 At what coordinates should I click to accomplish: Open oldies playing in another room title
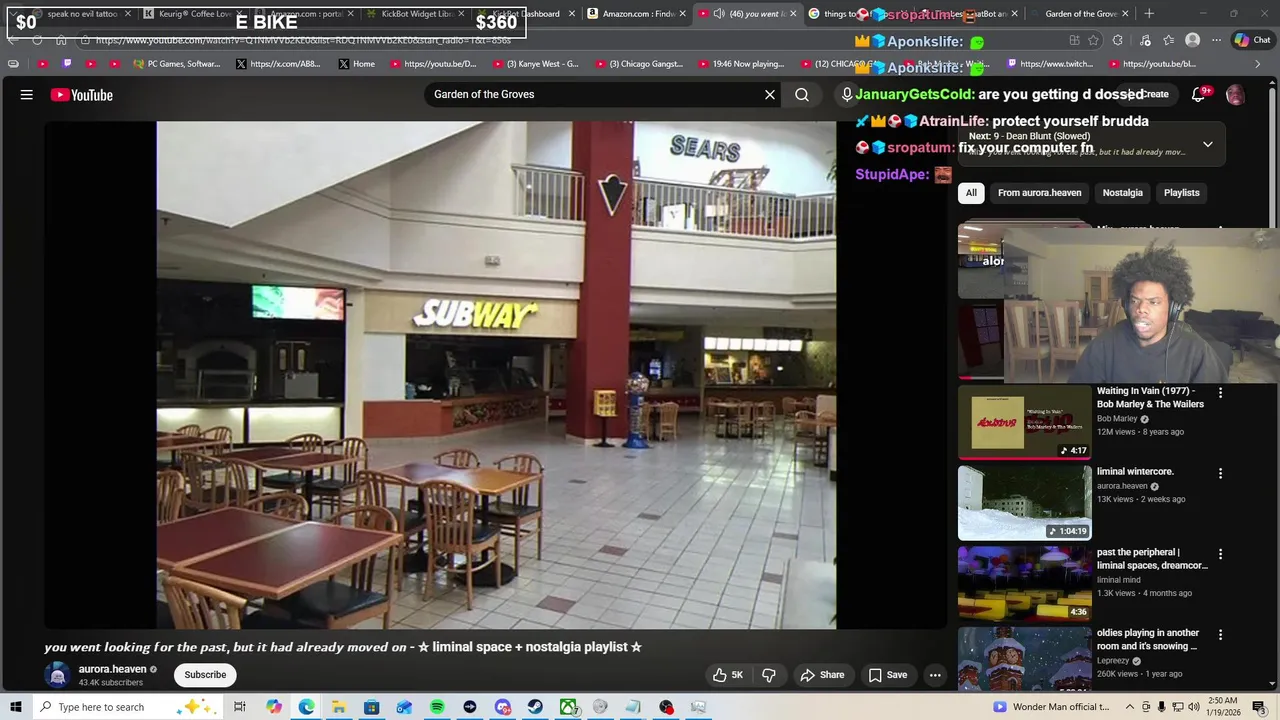pyautogui.click(x=1147, y=639)
